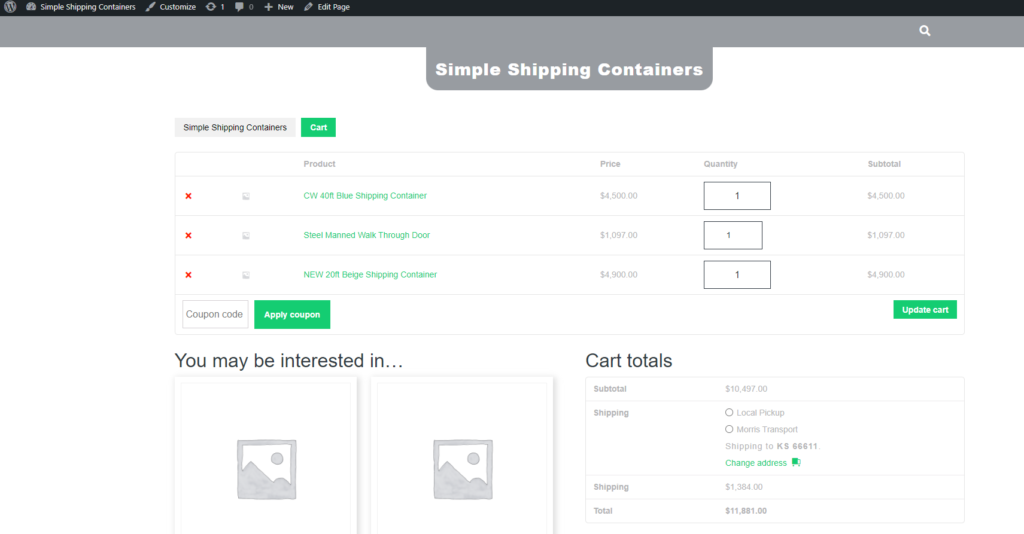Remove the CW 40ft Blue Shipping Container
1024x534 pixels.
pos(188,196)
